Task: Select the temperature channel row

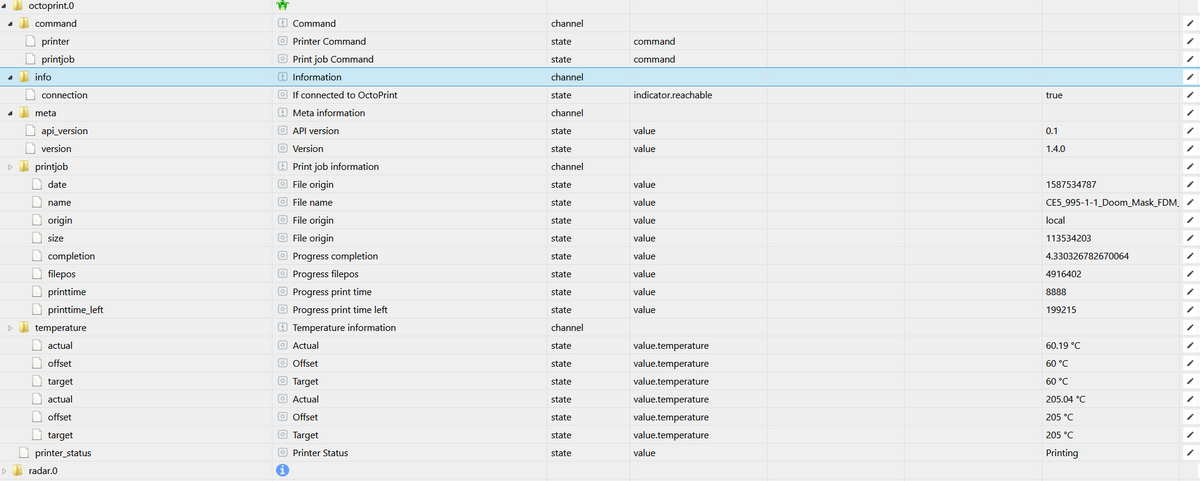Action: (61, 328)
